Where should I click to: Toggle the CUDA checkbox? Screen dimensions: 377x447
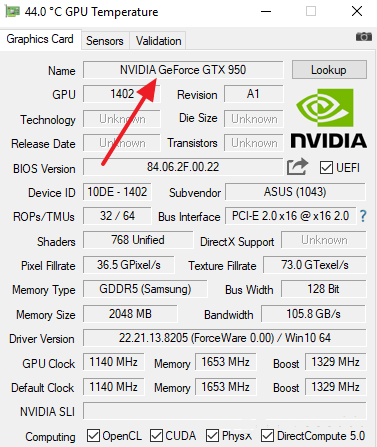pos(156,436)
